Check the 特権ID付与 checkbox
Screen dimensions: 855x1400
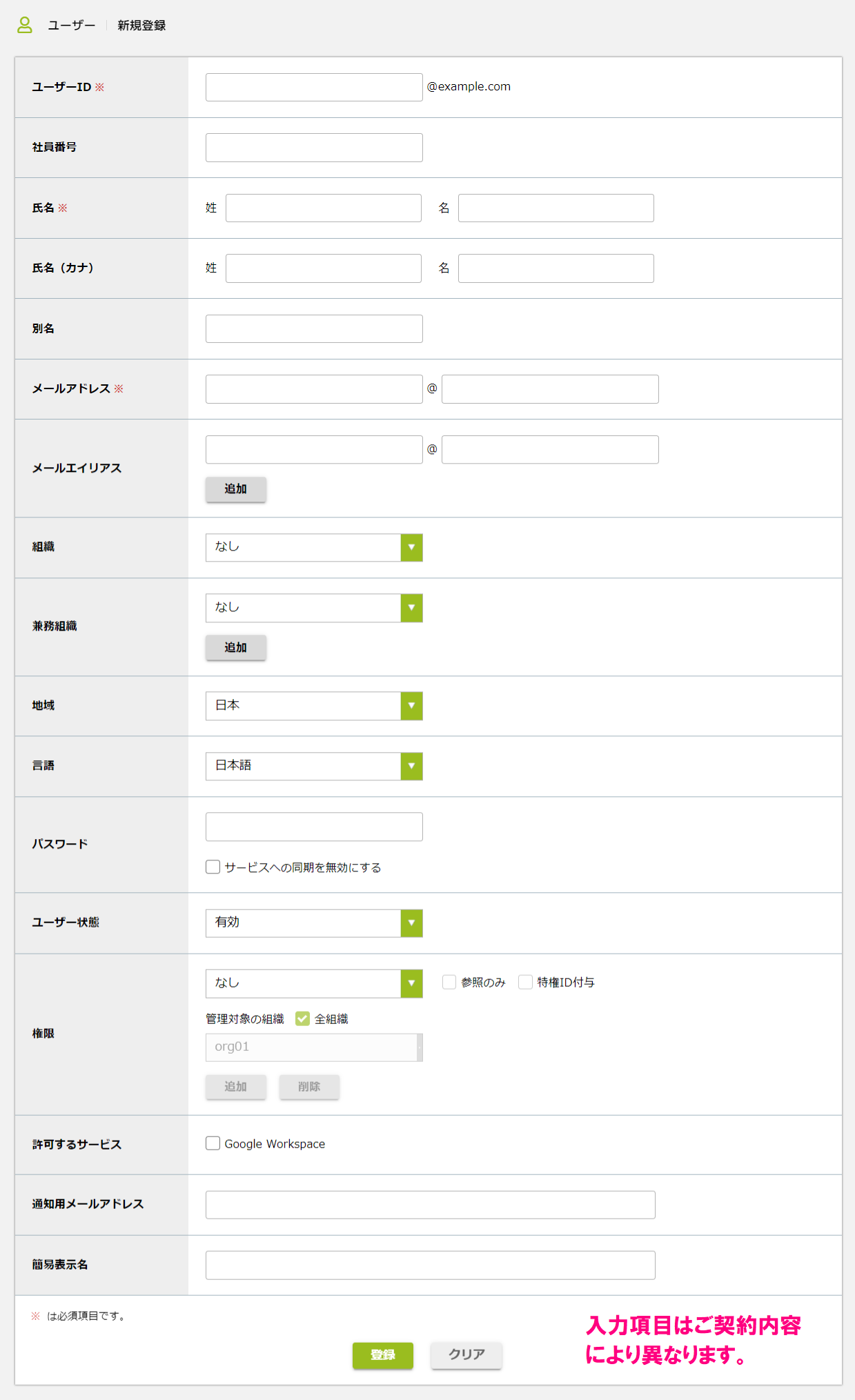pos(526,982)
